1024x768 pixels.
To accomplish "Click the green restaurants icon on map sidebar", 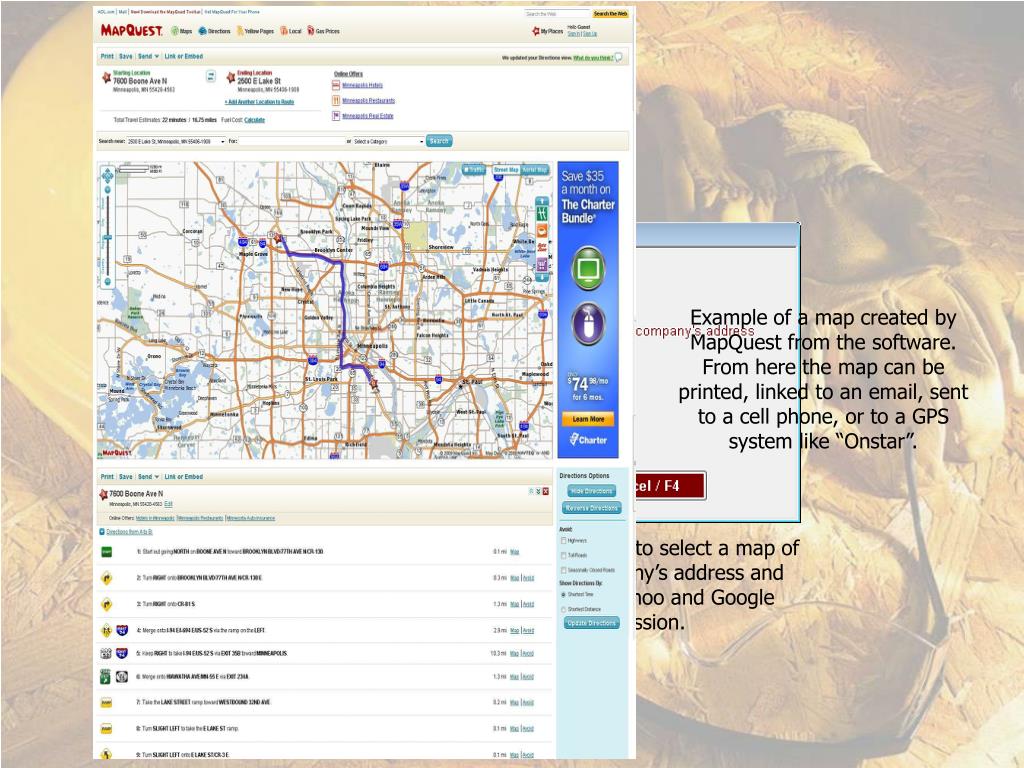I will [x=541, y=213].
